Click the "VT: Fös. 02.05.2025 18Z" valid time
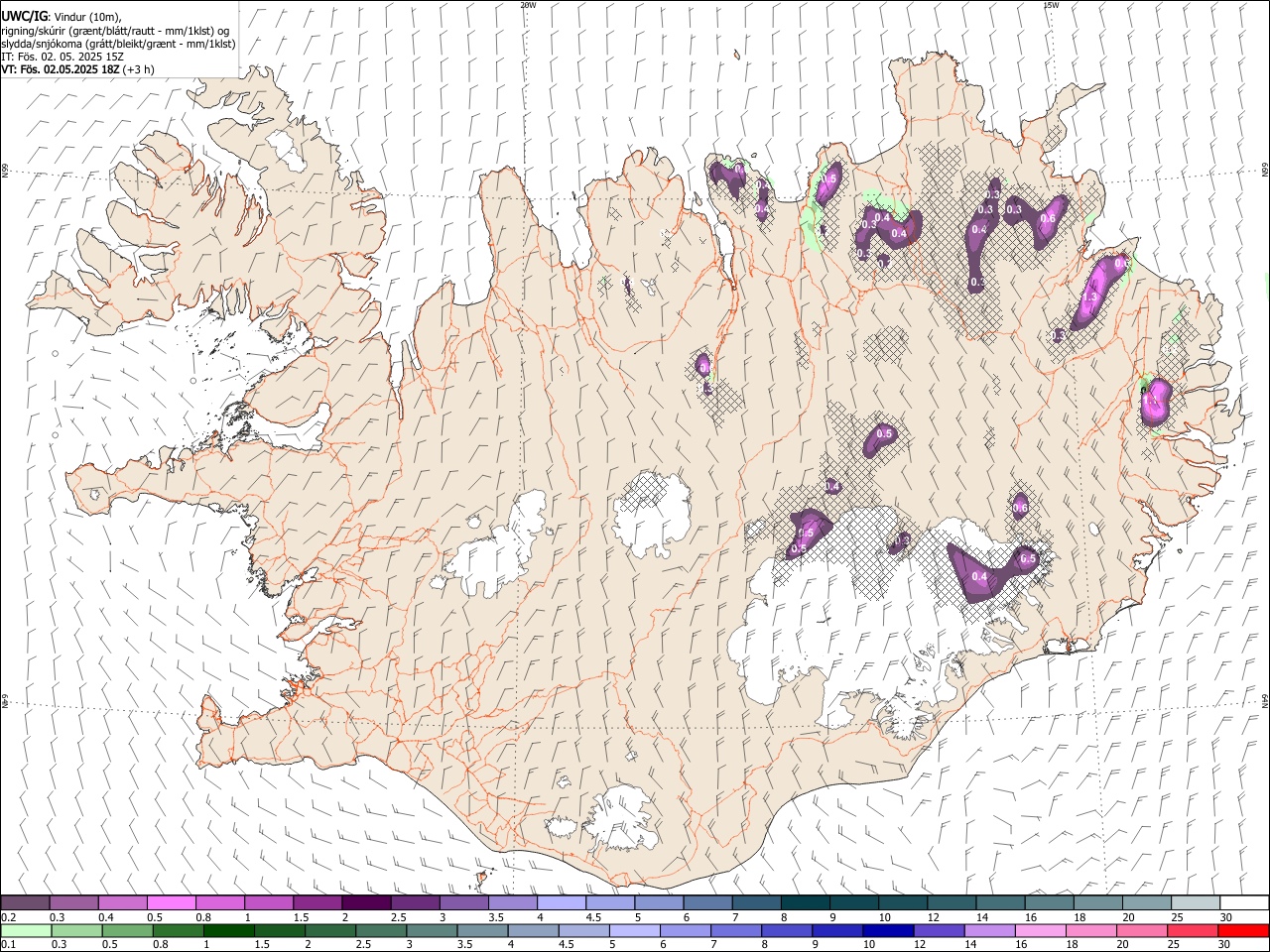 click(61, 69)
